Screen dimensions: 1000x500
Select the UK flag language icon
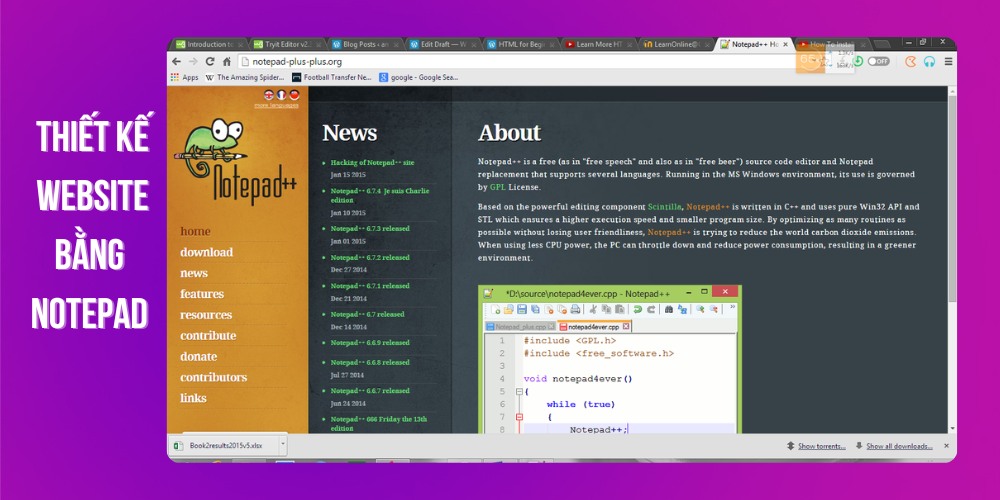tap(268, 94)
